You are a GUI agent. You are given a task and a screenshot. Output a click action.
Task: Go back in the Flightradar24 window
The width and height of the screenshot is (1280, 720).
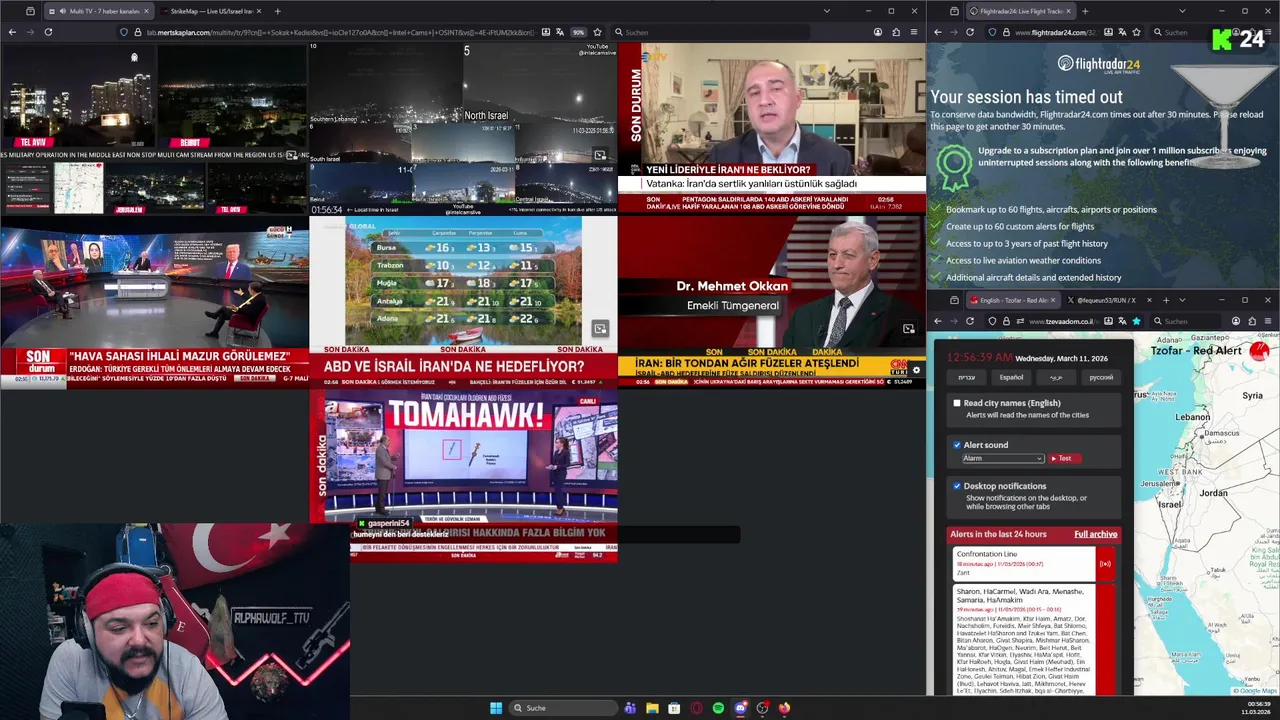pyautogui.click(x=938, y=32)
